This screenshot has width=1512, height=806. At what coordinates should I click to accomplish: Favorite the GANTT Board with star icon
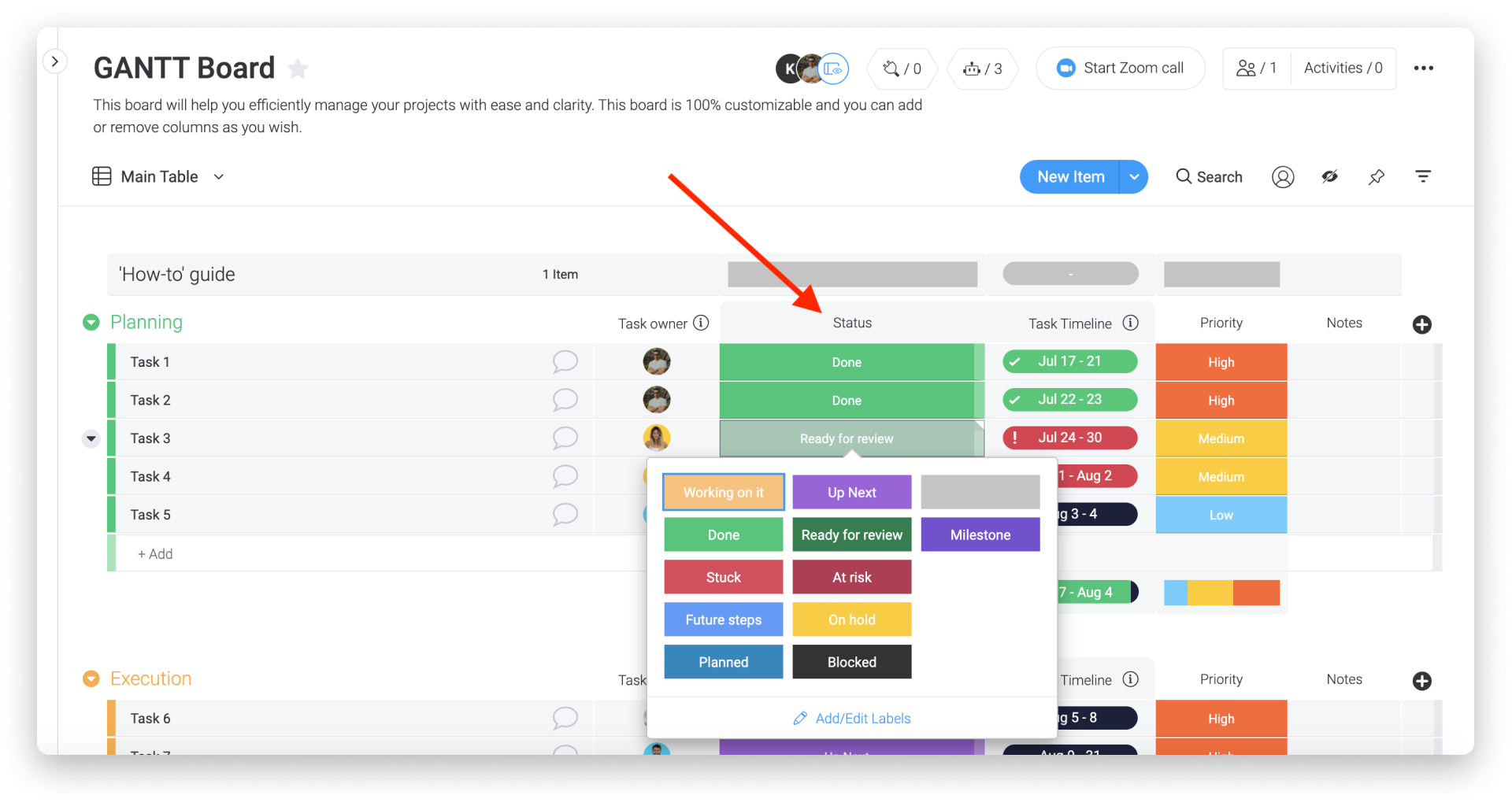pyautogui.click(x=298, y=68)
